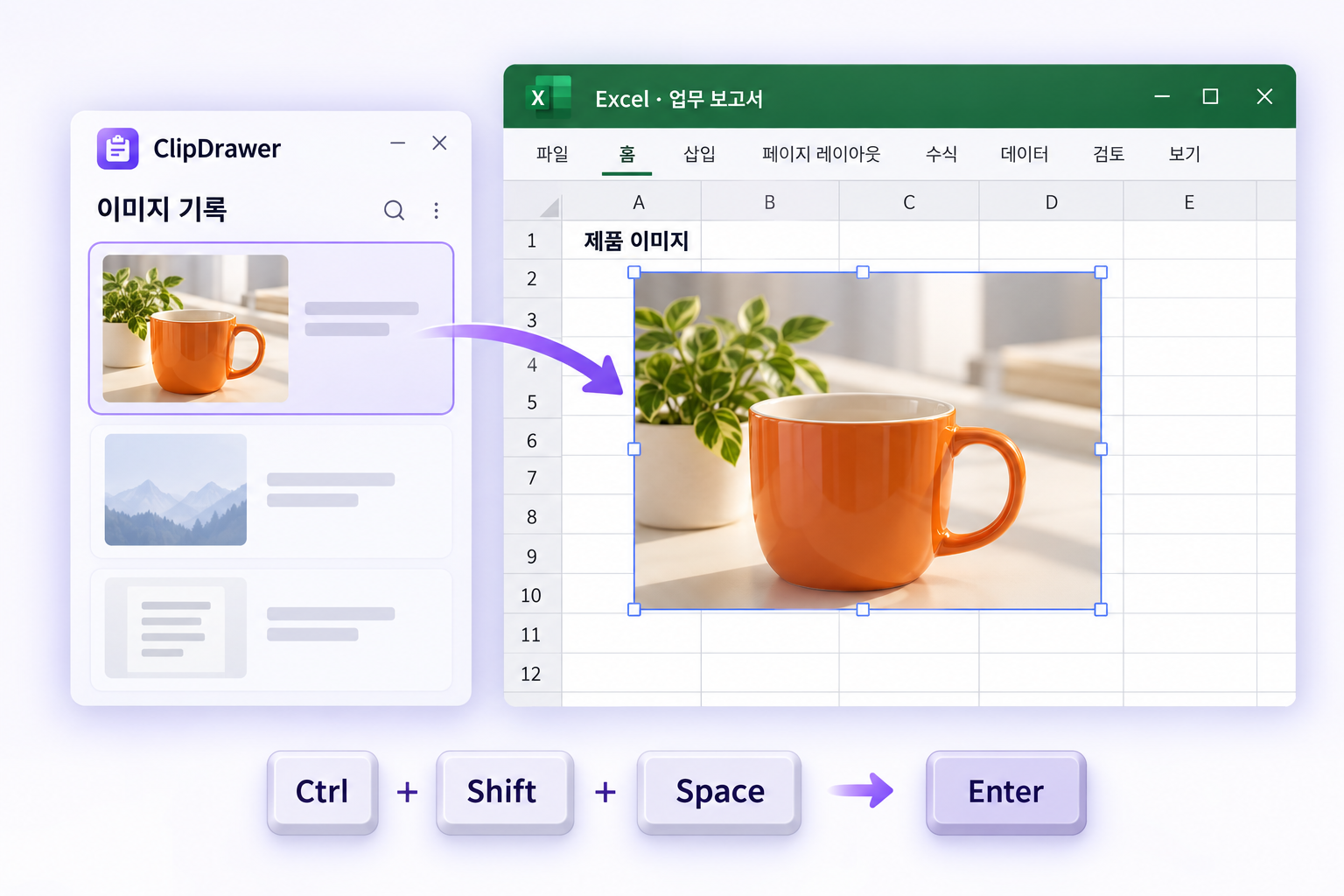The image size is (1344, 896).
Task: Open the 파일 tab in Excel
Action: tap(552, 154)
